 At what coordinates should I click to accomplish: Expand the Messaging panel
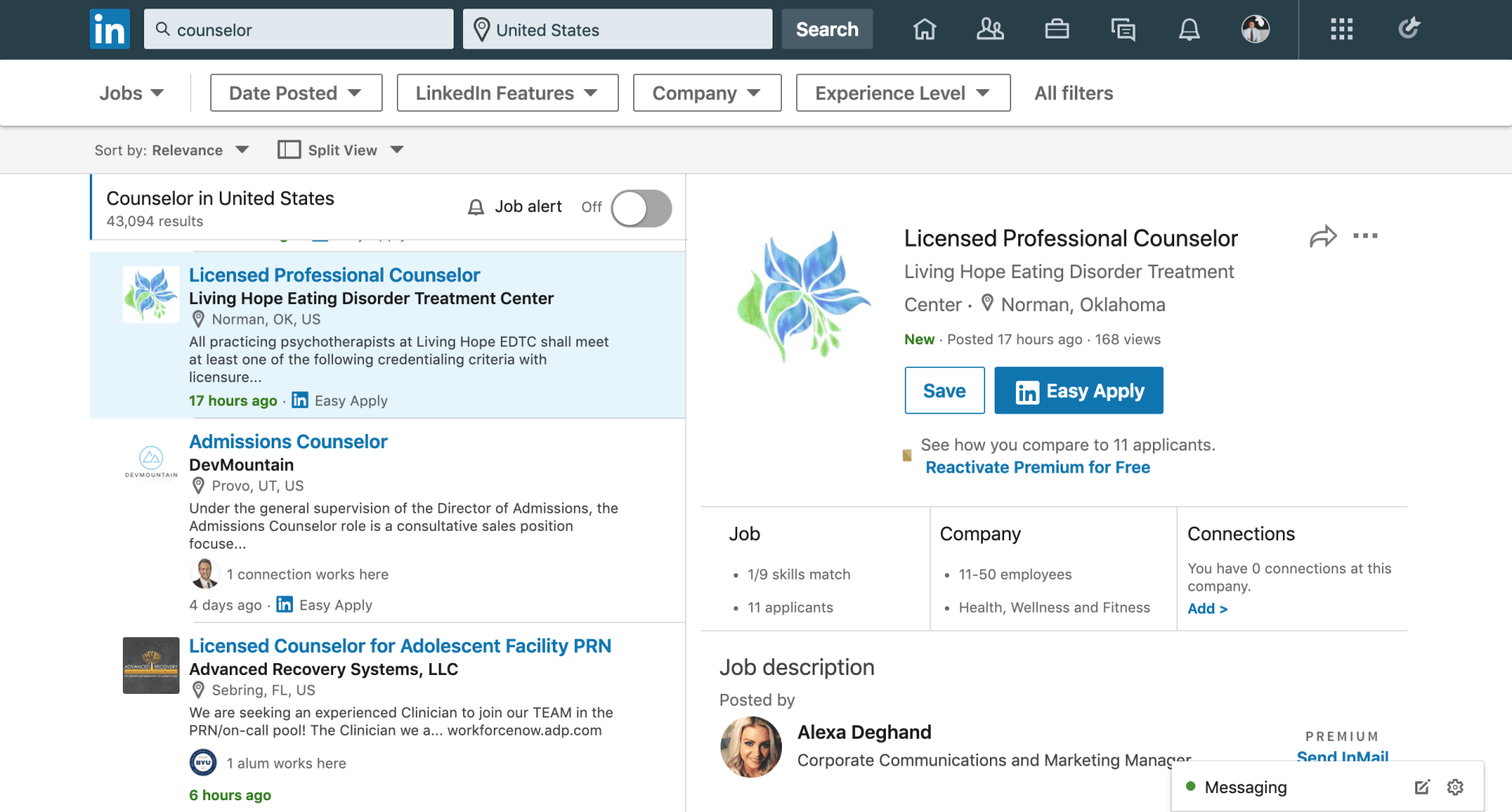1246,787
